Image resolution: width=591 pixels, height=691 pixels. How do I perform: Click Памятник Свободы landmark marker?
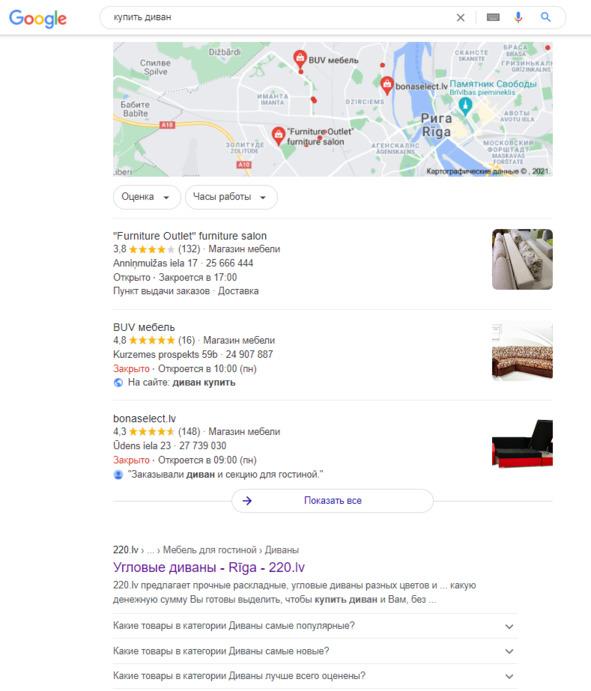click(x=465, y=106)
